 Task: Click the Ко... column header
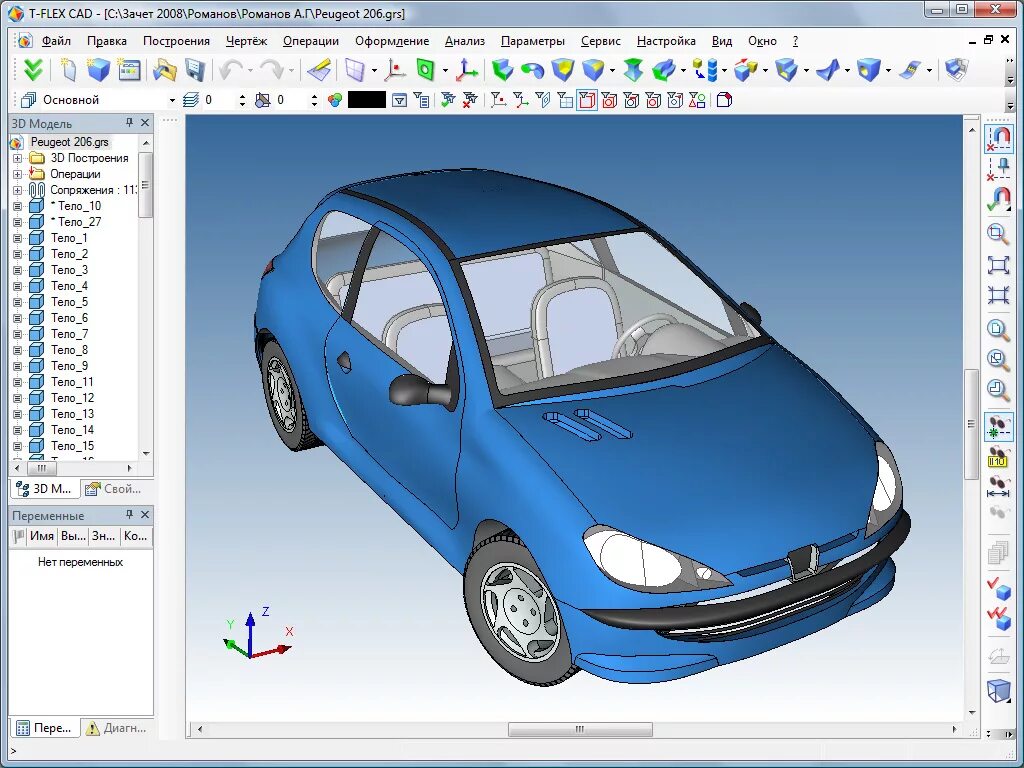pos(135,536)
